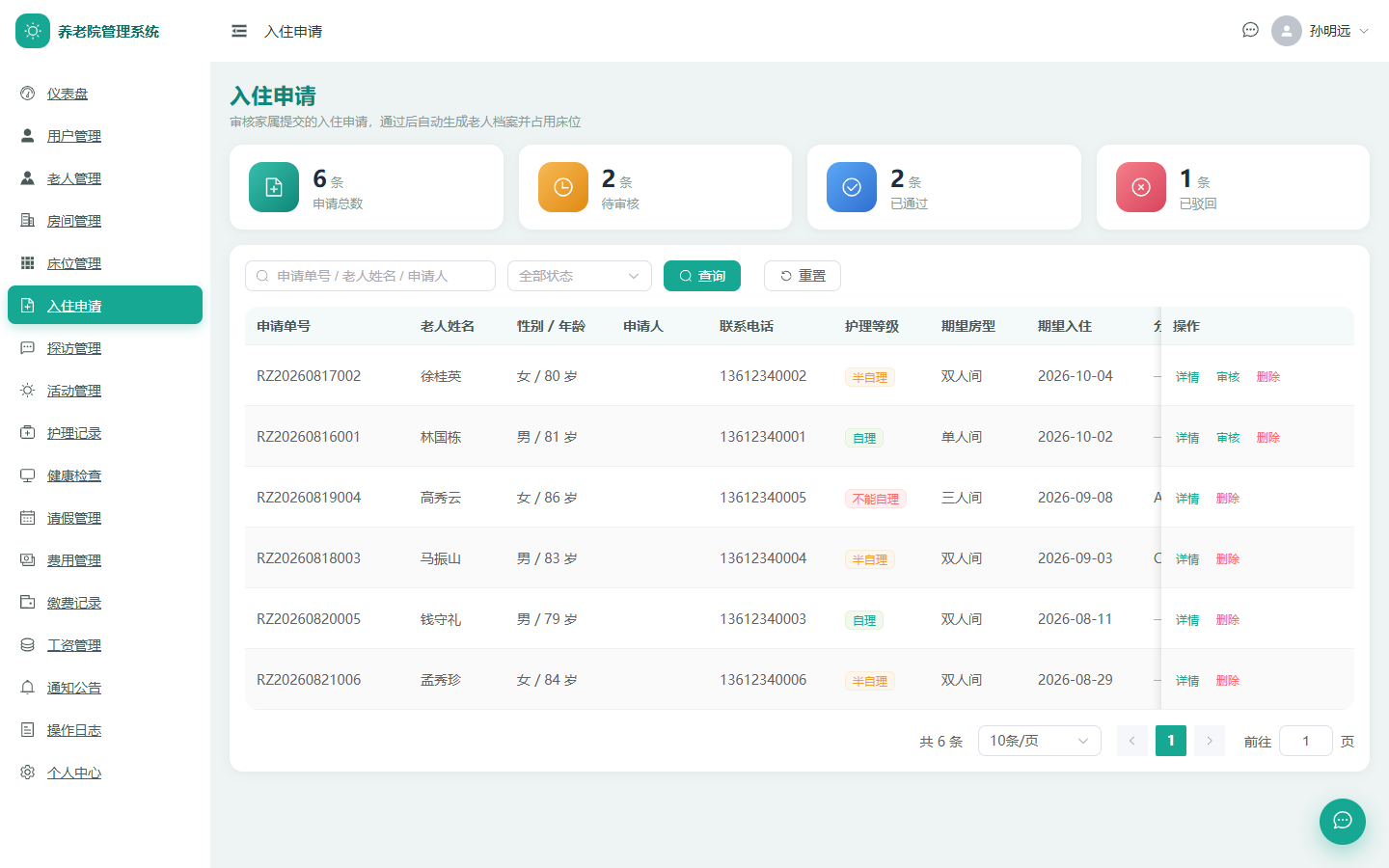Viewport: 1389px width, 868px height.
Task: Open the 全部状态 status filter dropdown
Action: pyautogui.click(x=580, y=276)
